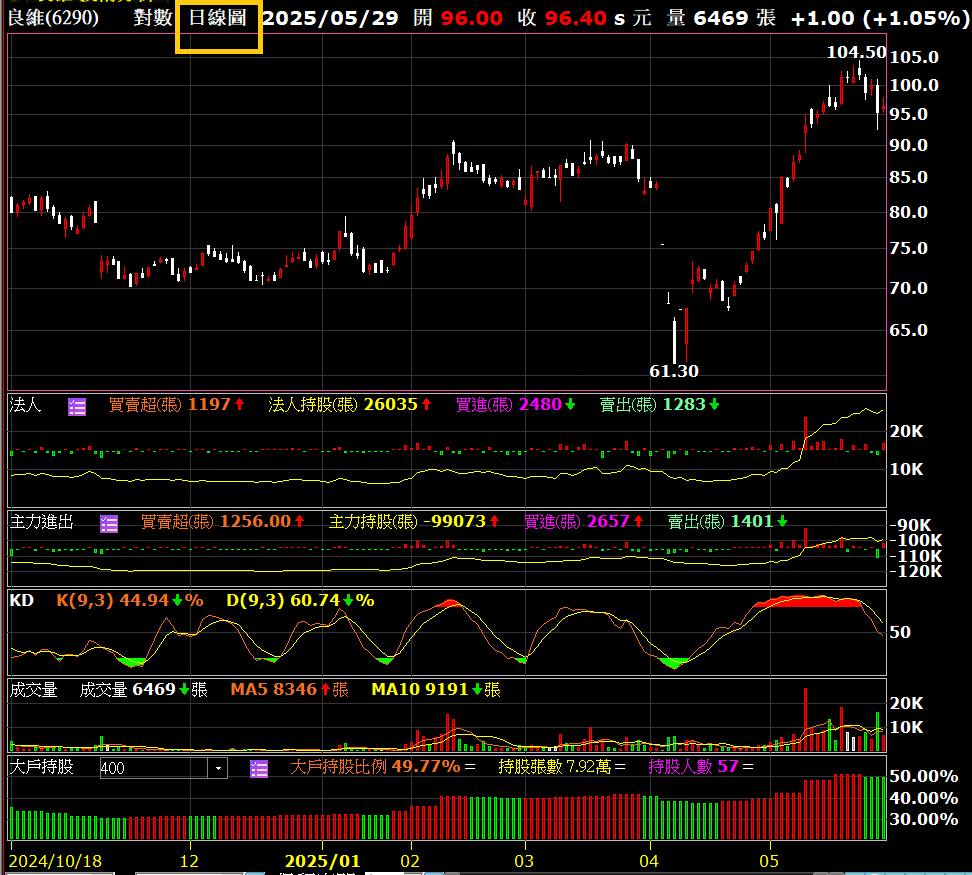Click the 成交量 panel title
The height and width of the screenshot is (875, 972).
tap(33, 690)
